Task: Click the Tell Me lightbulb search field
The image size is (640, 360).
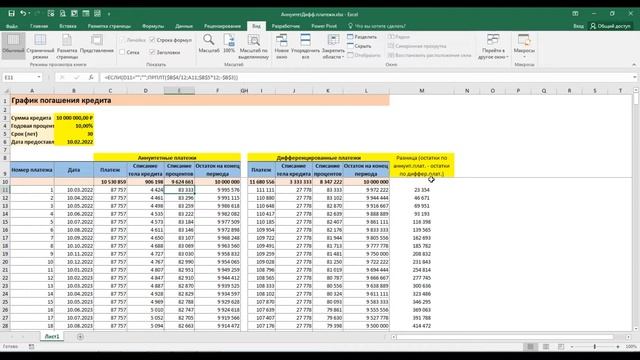Action: [x=377, y=26]
